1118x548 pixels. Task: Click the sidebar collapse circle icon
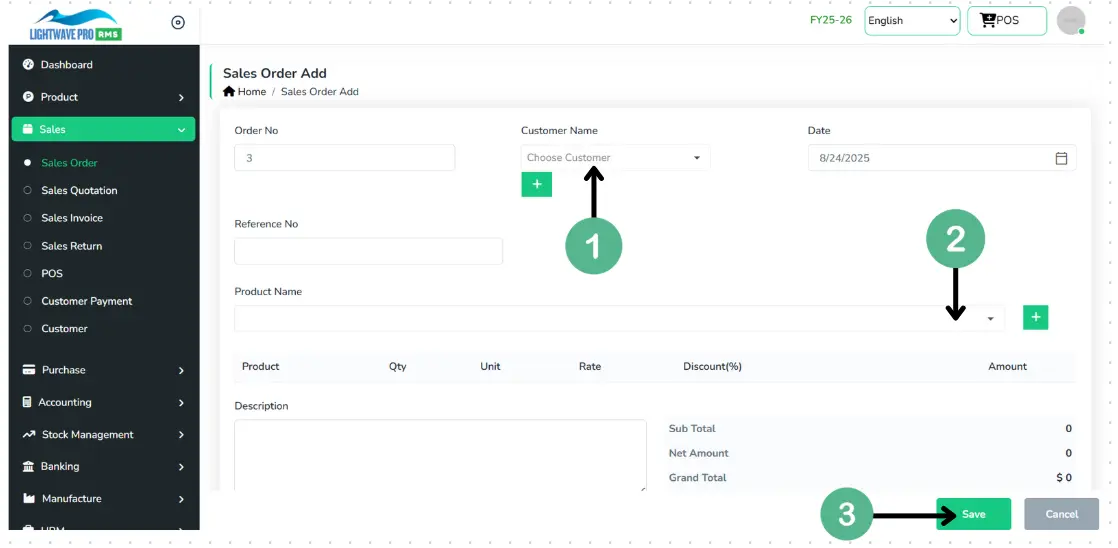coord(178,23)
